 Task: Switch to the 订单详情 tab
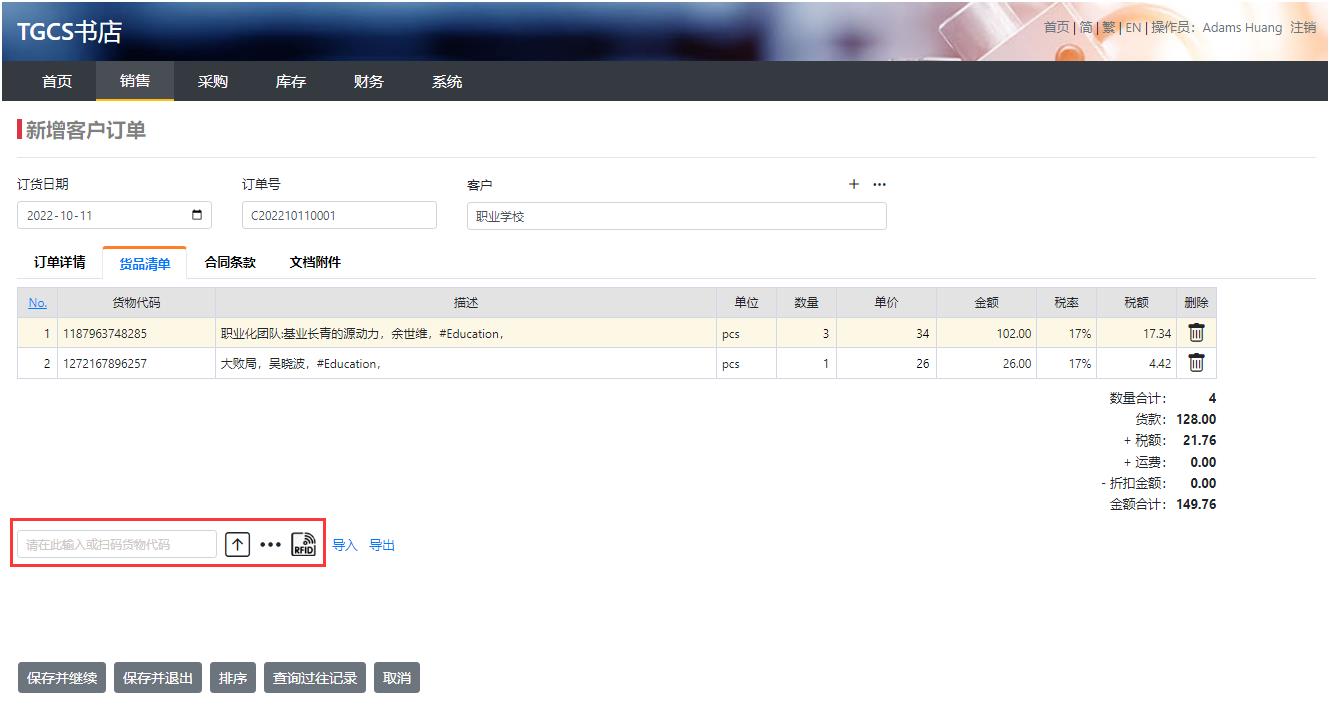[60, 262]
